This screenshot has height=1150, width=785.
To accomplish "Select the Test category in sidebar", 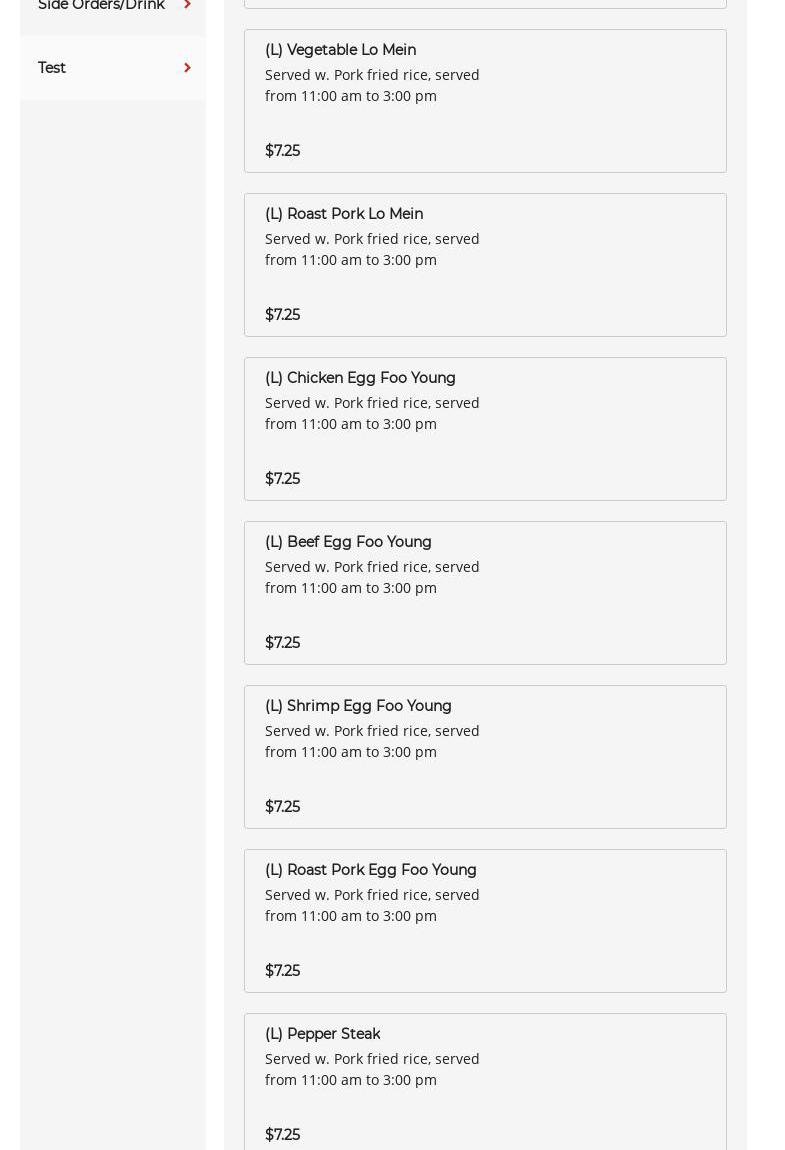I will click(52, 68).
